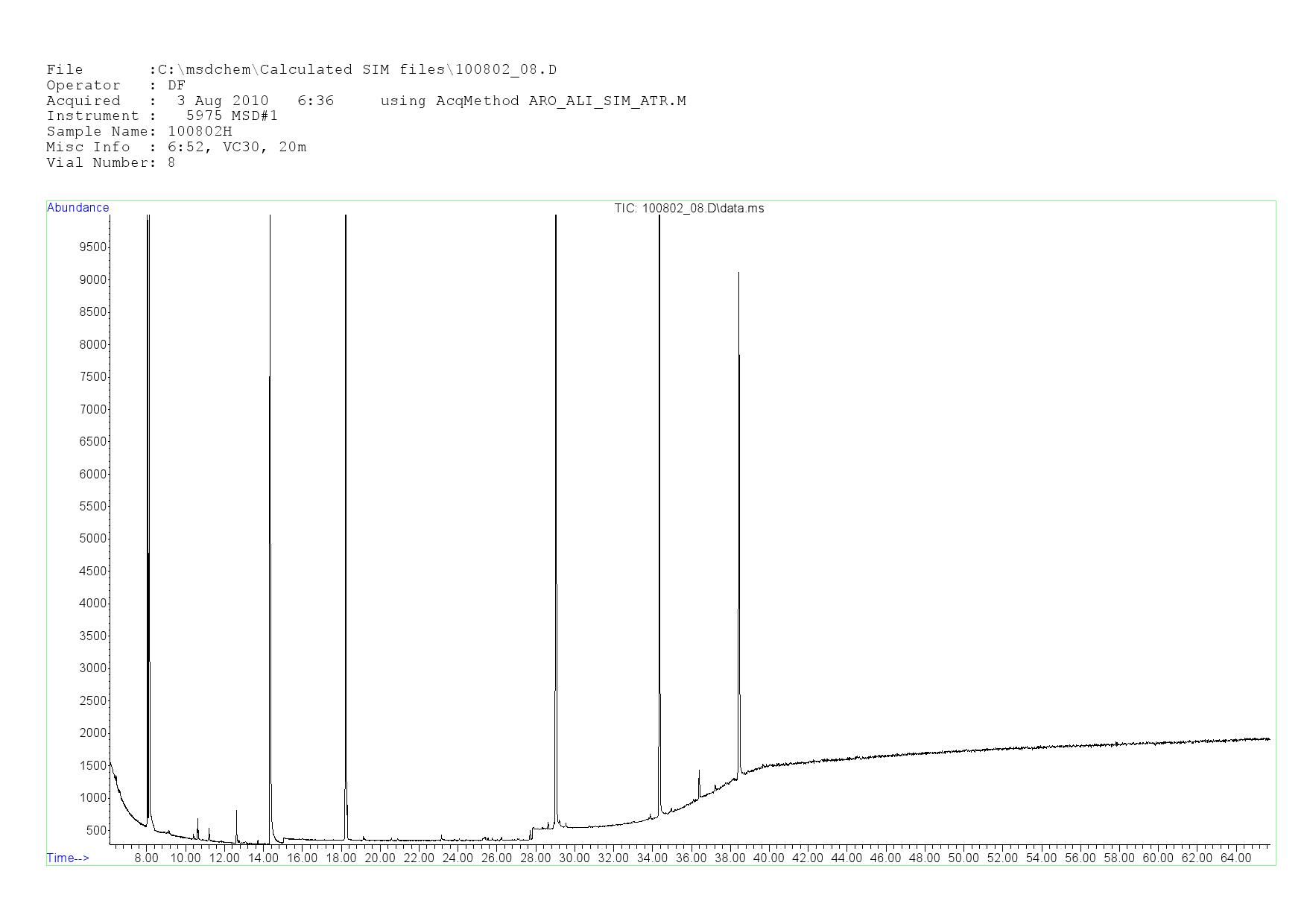
Task: Click the TIC: 100802_08.D\data.ms plot title
Action: click(x=689, y=209)
